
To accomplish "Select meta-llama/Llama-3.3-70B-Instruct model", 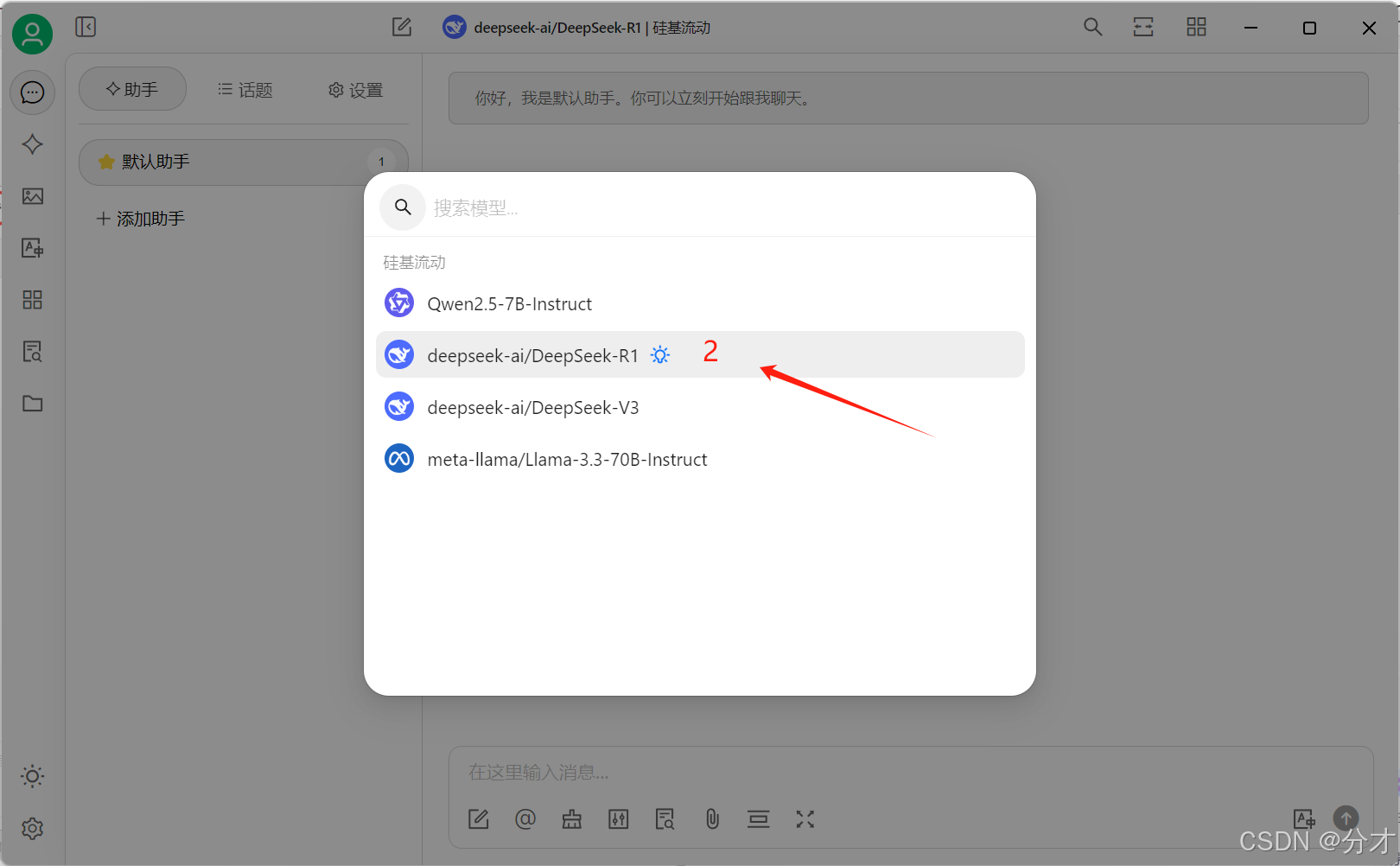I will 700,459.
